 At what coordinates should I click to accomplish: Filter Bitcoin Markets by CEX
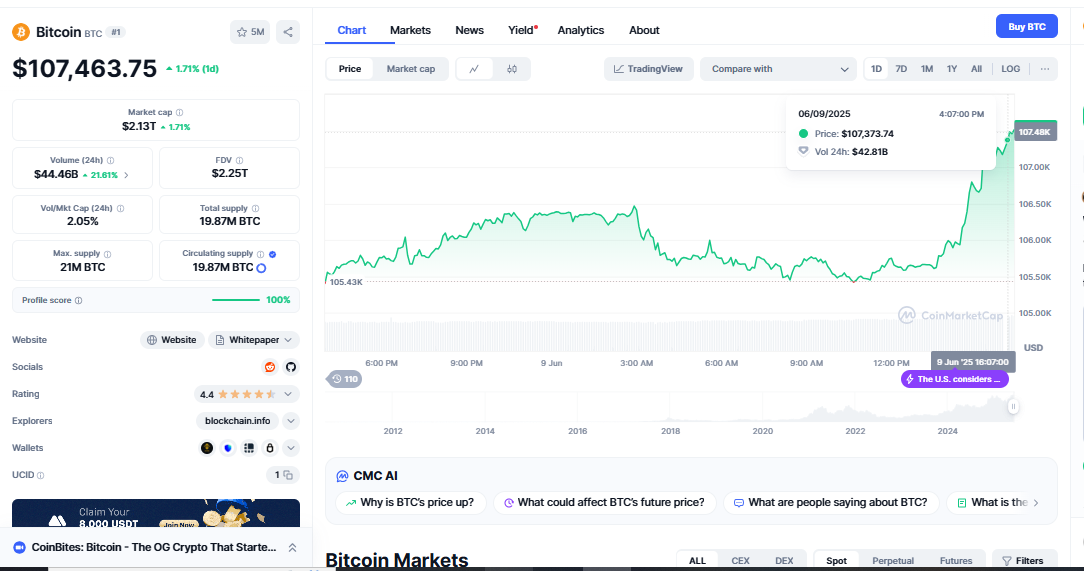coord(740,561)
